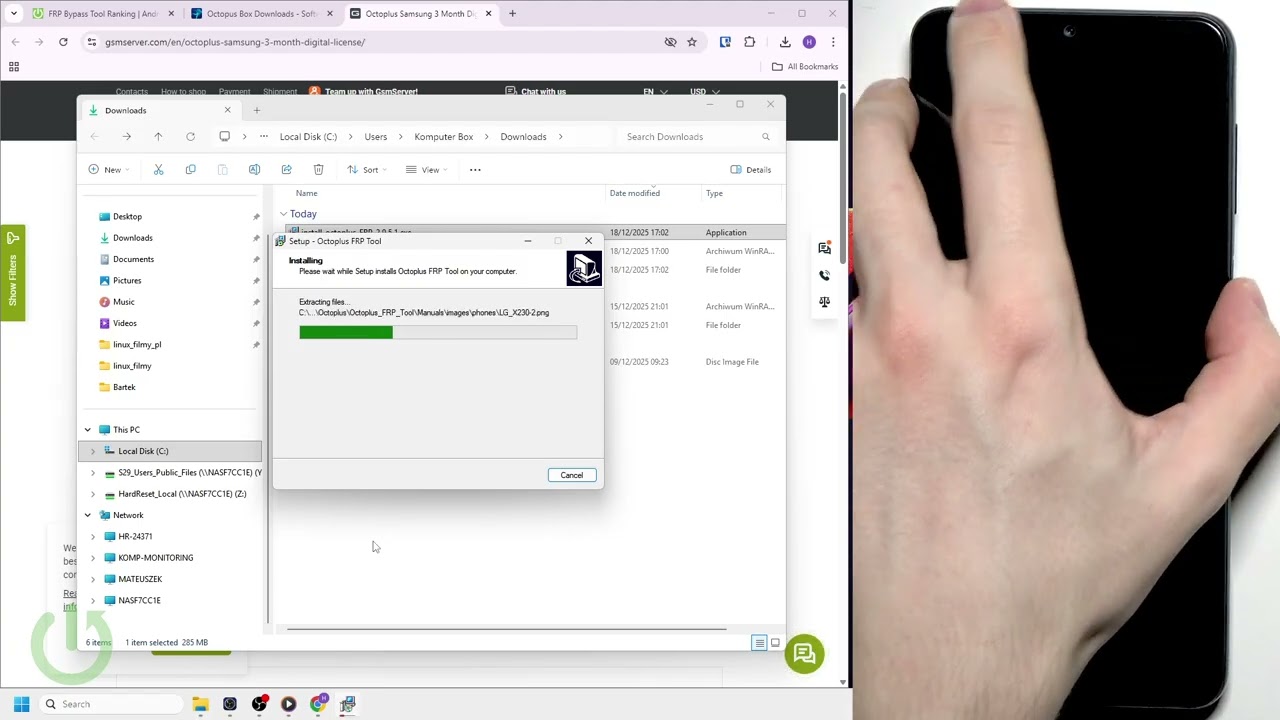The image size is (1280, 720).
Task: Open Chrome extensions puzzle icon
Action: pyautogui.click(x=750, y=42)
